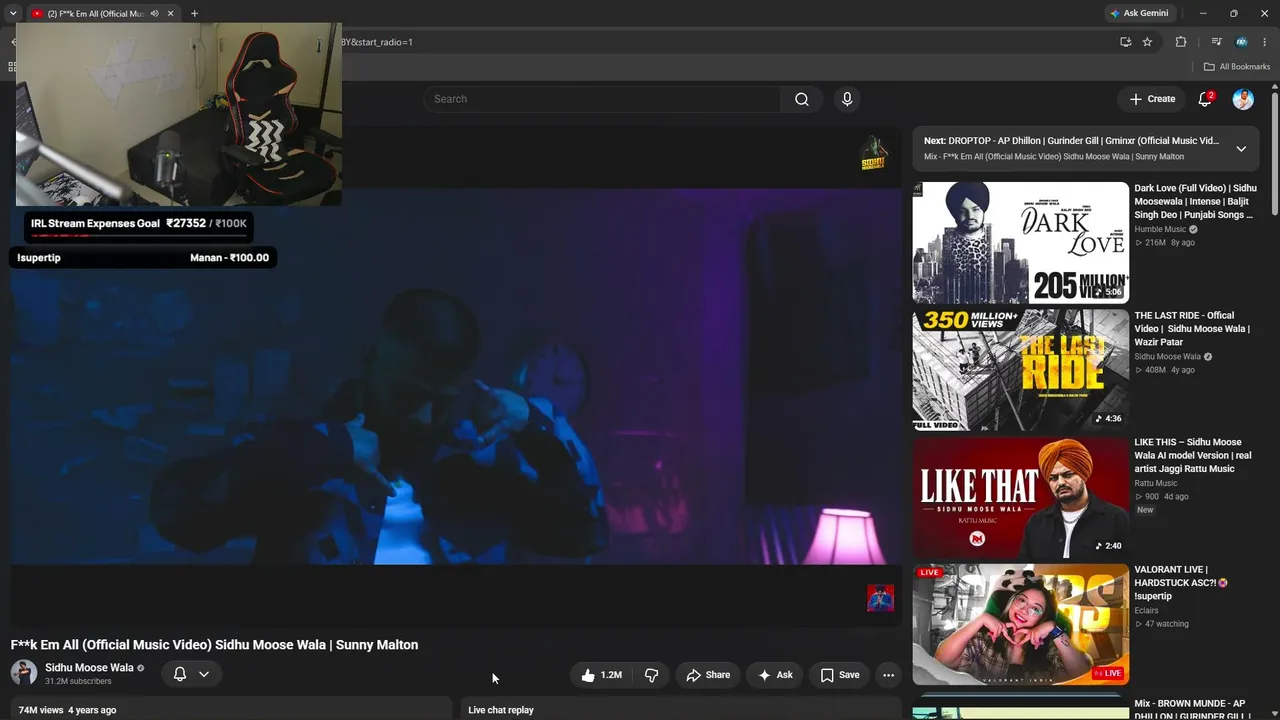Click the YouTube search magnifier button
Viewport: 1280px width, 720px height.
click(802, 99)
